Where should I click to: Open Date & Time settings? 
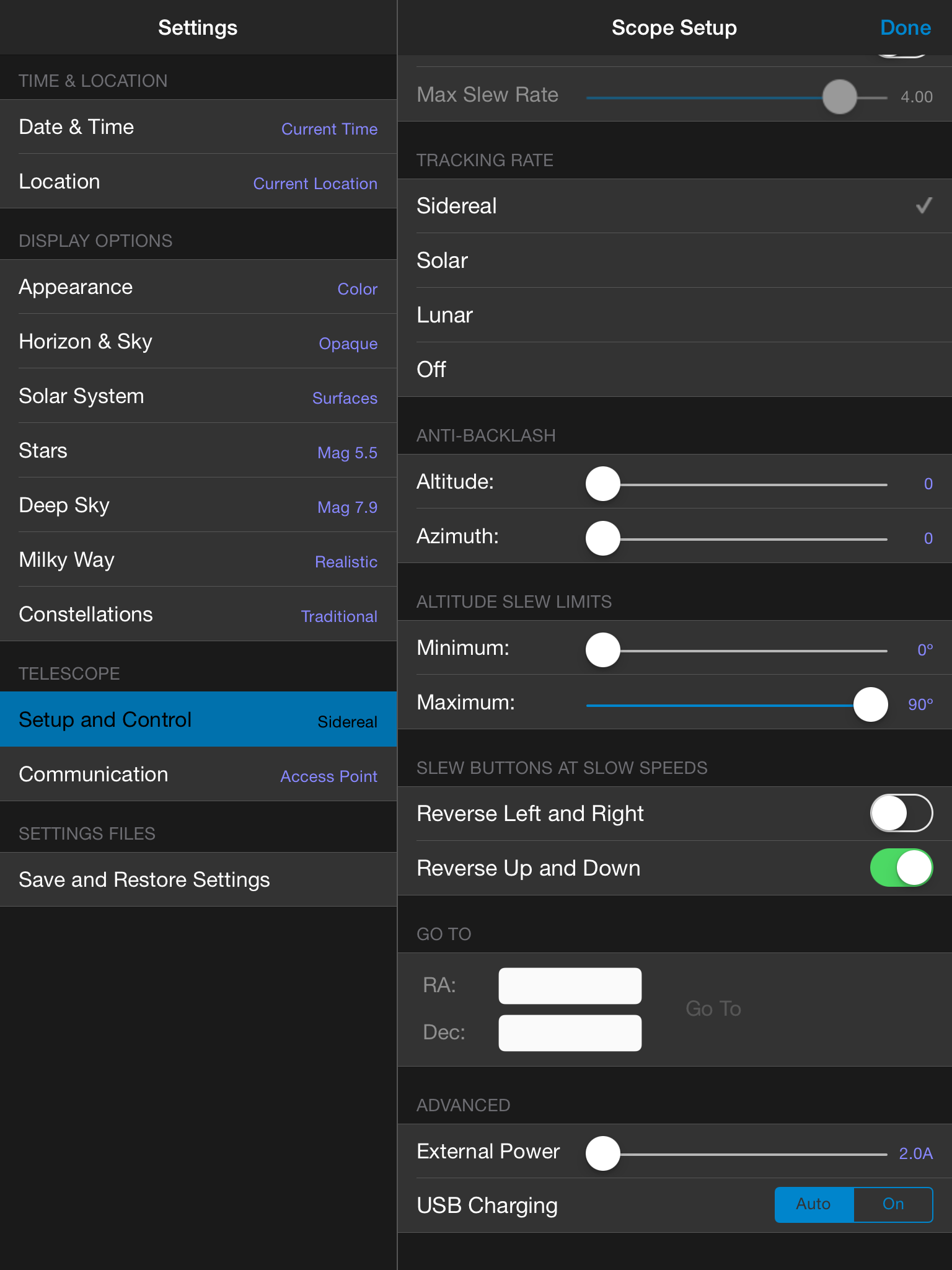pos(198,127)
